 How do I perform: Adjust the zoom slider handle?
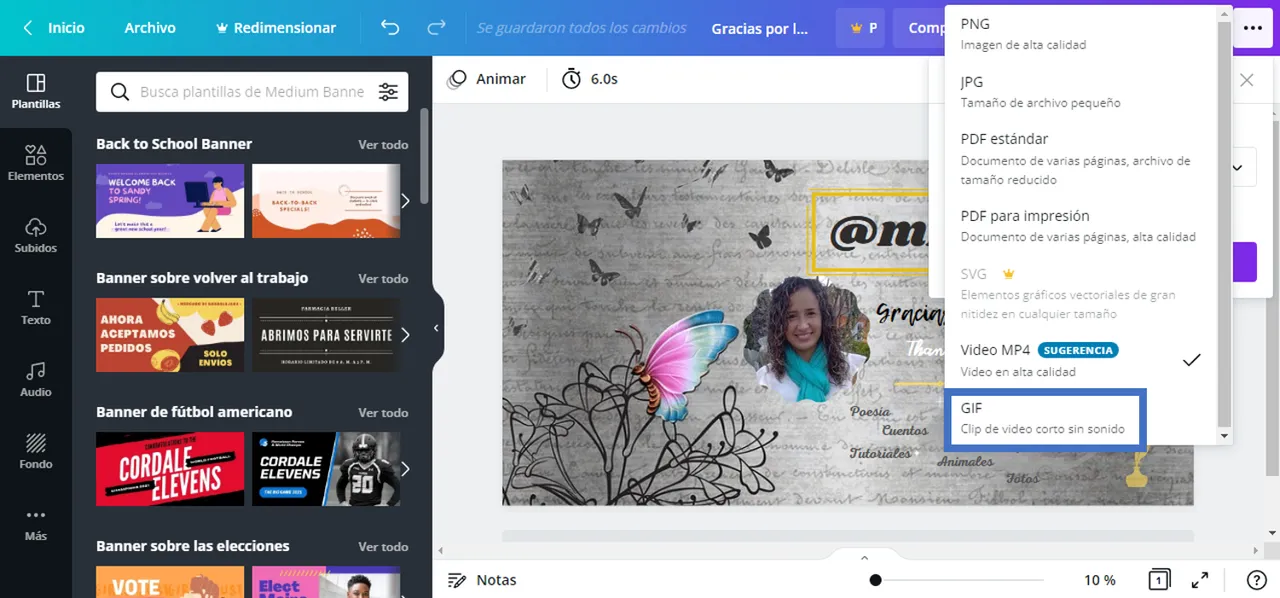coord(876,580)
